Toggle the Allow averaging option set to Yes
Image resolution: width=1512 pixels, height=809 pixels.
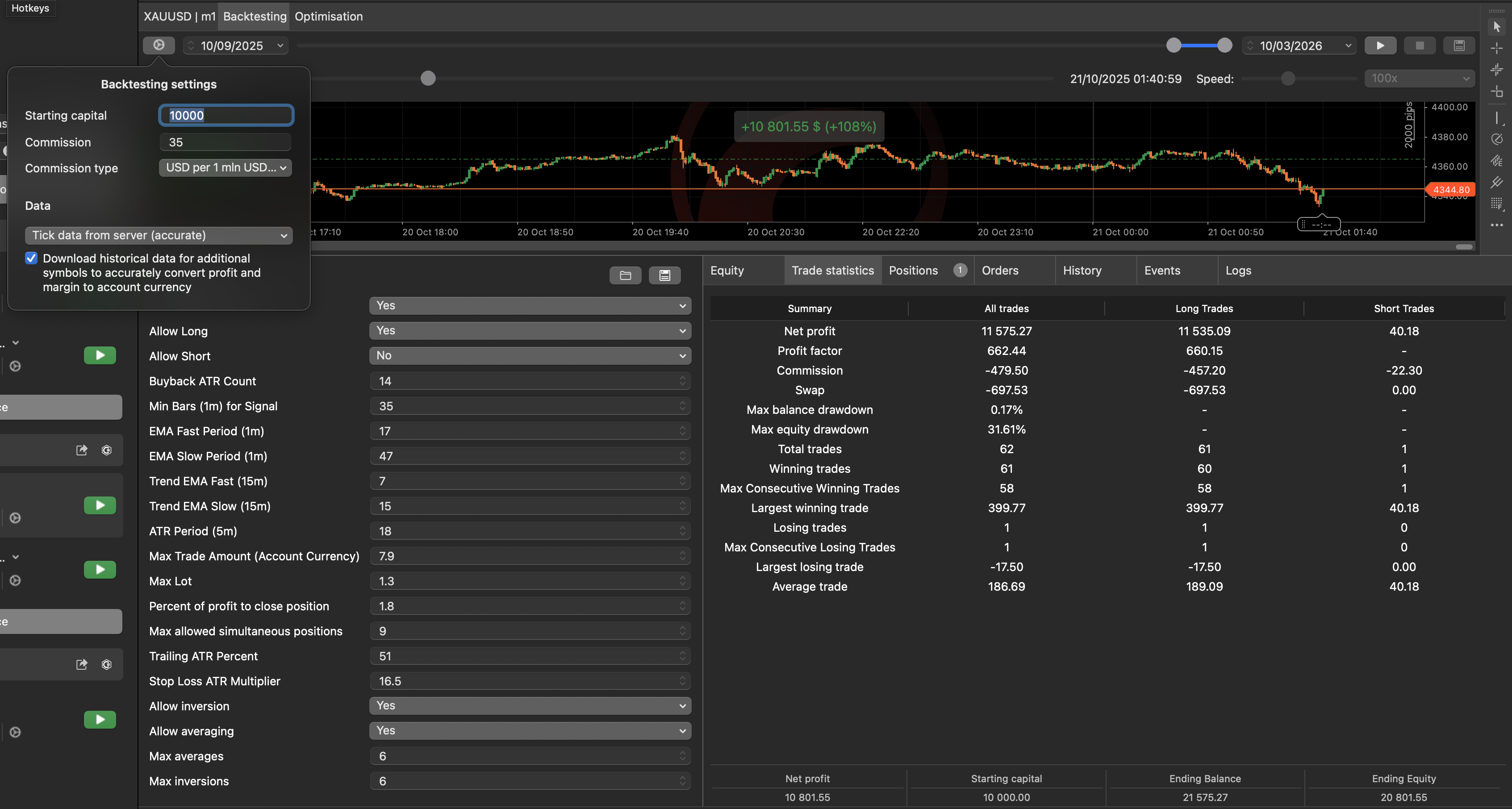(x=530, y=730)
